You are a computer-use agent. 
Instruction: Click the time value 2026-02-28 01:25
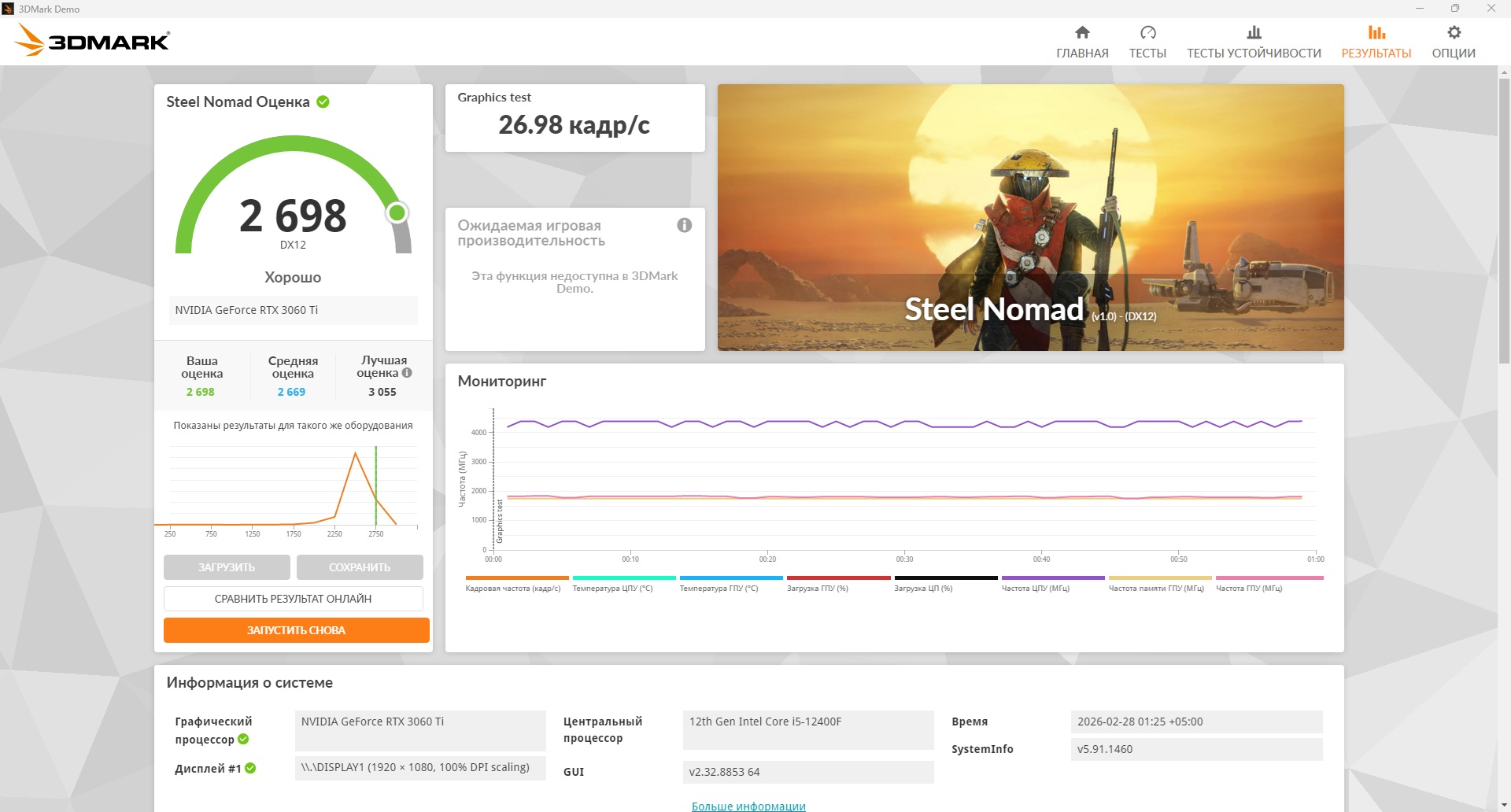tap(1196, 722)
